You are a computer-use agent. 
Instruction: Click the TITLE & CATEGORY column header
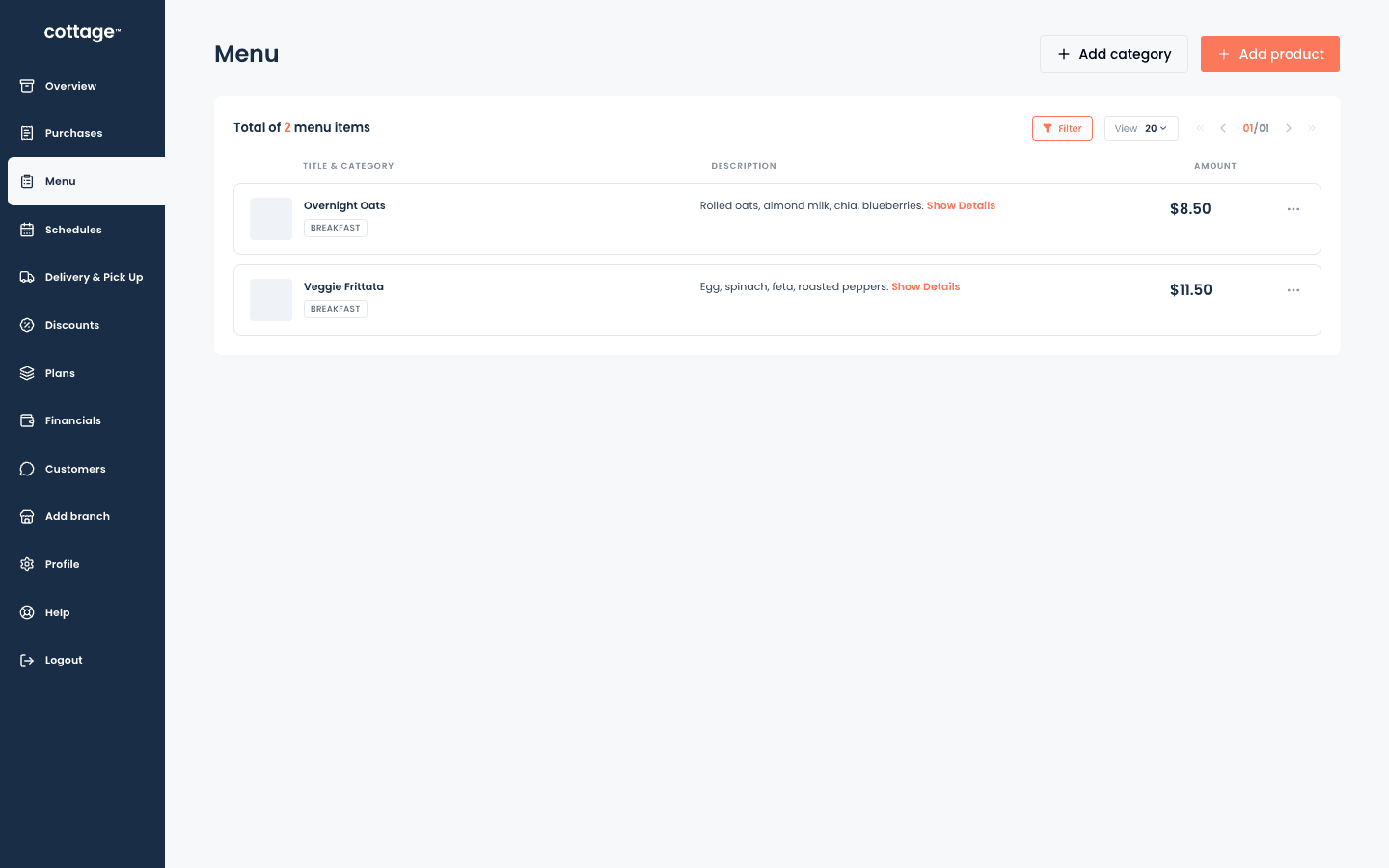coord(348,166)
